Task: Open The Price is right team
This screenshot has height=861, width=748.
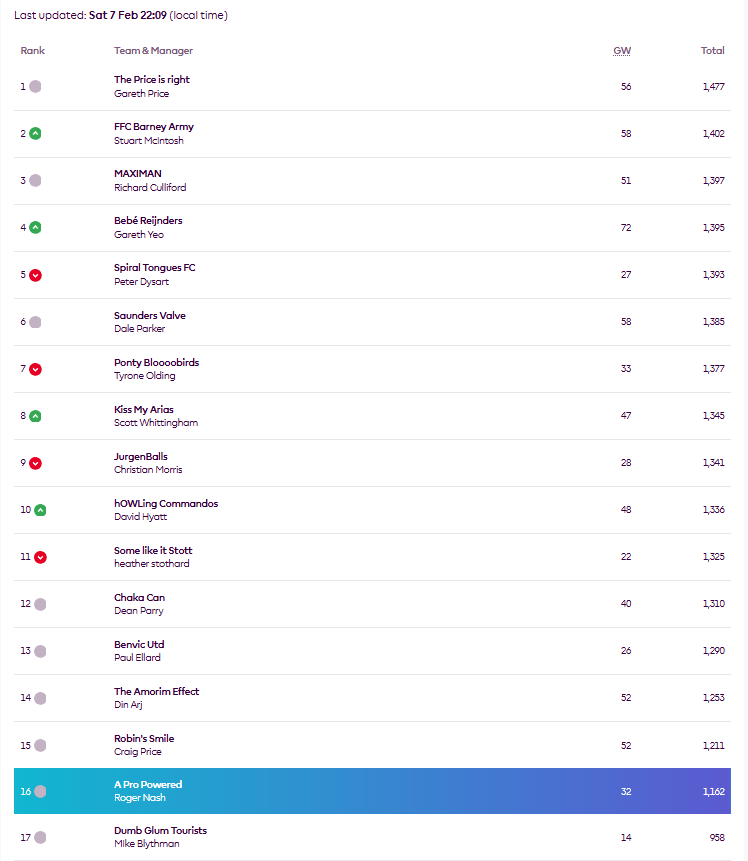Action: tap(151, 80)
